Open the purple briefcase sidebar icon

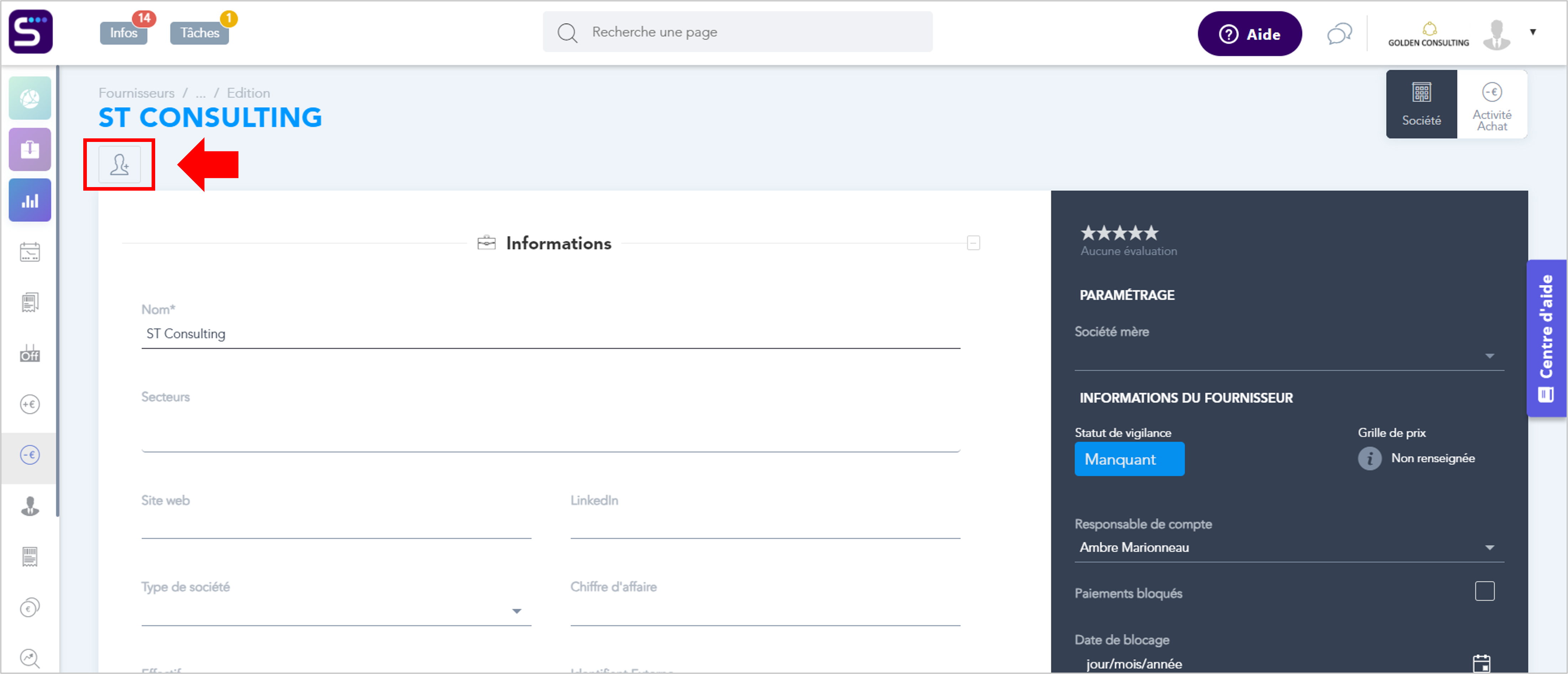point(30,149)
